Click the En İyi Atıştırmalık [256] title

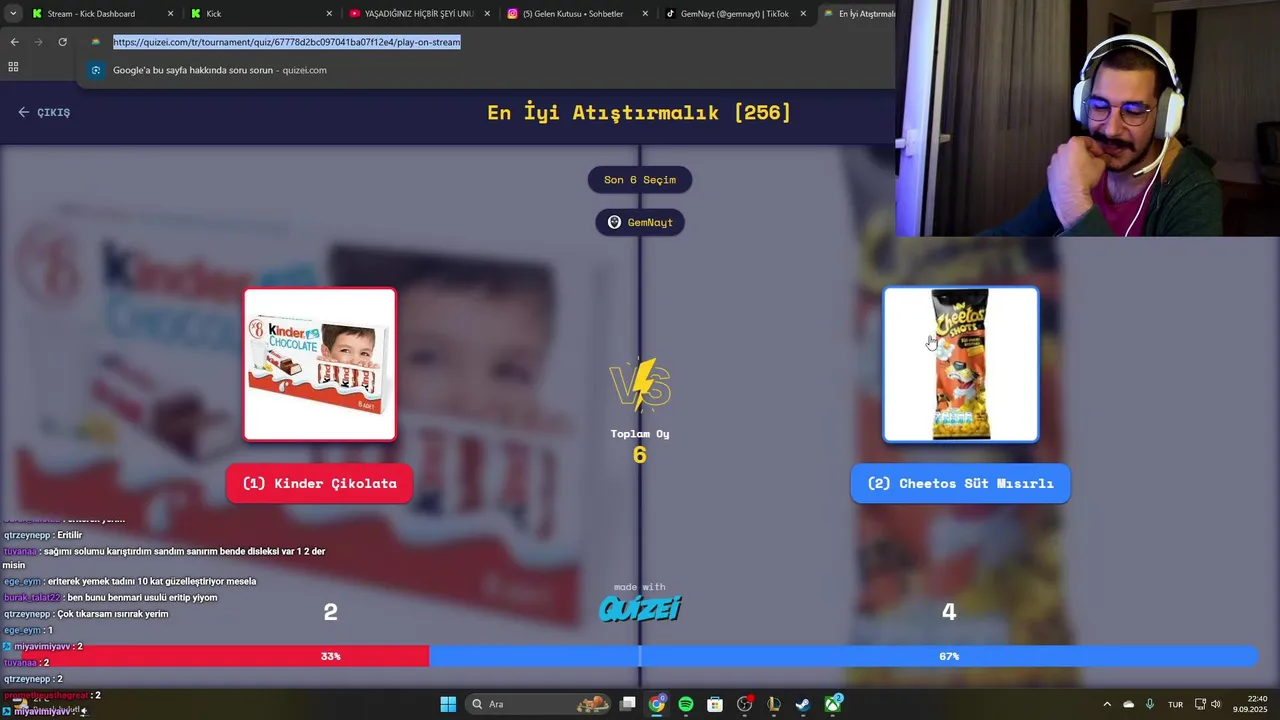tap(639, 112)
